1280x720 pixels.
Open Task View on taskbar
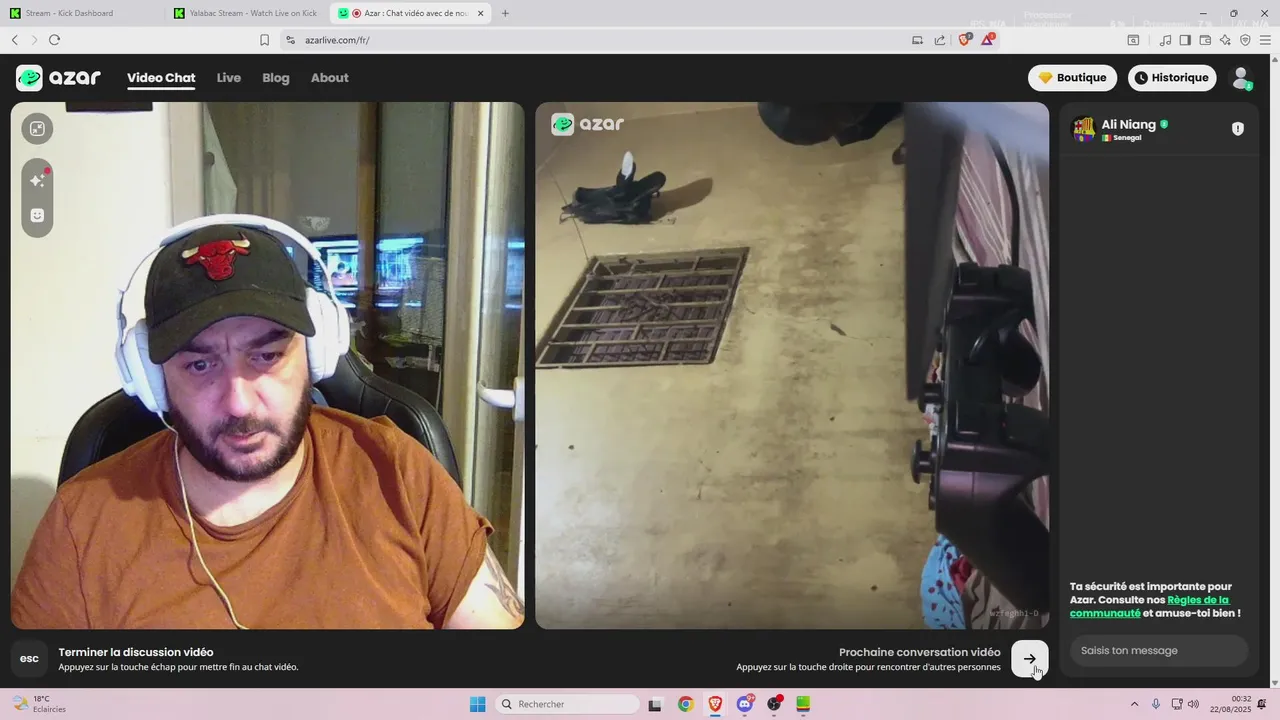[655, 704]
